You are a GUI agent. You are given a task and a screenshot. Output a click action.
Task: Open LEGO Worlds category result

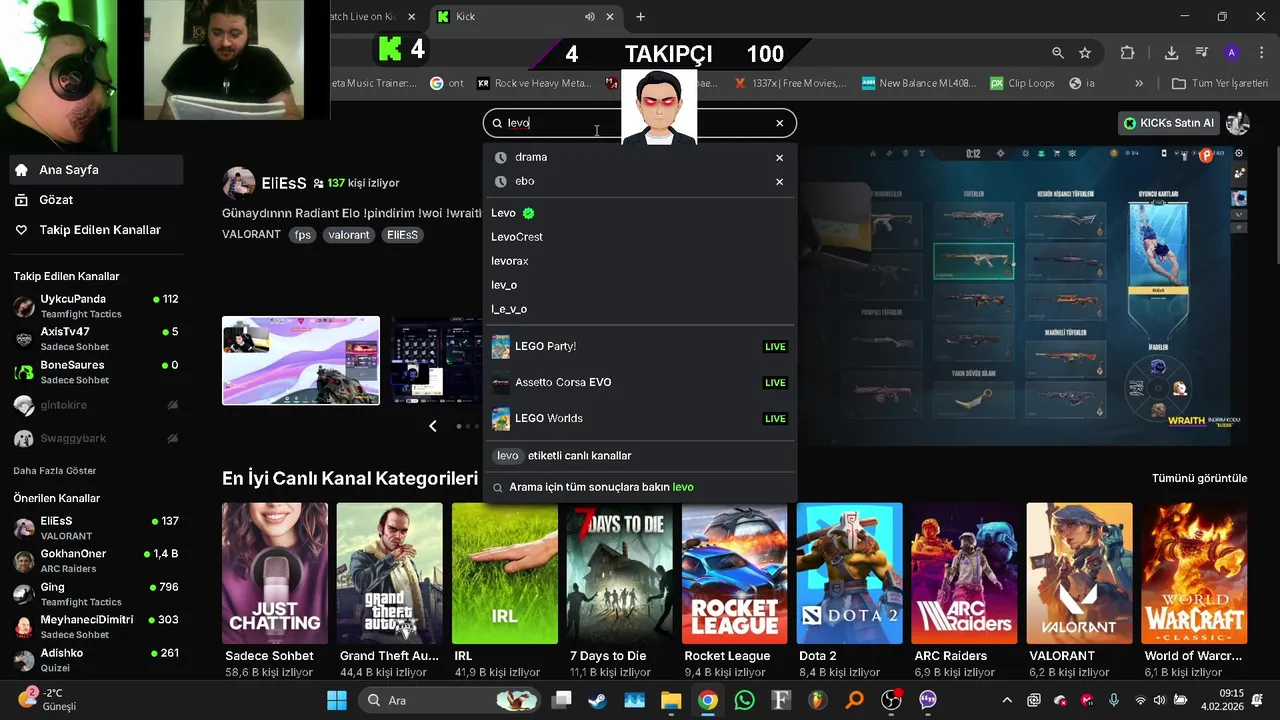point(640,418)
